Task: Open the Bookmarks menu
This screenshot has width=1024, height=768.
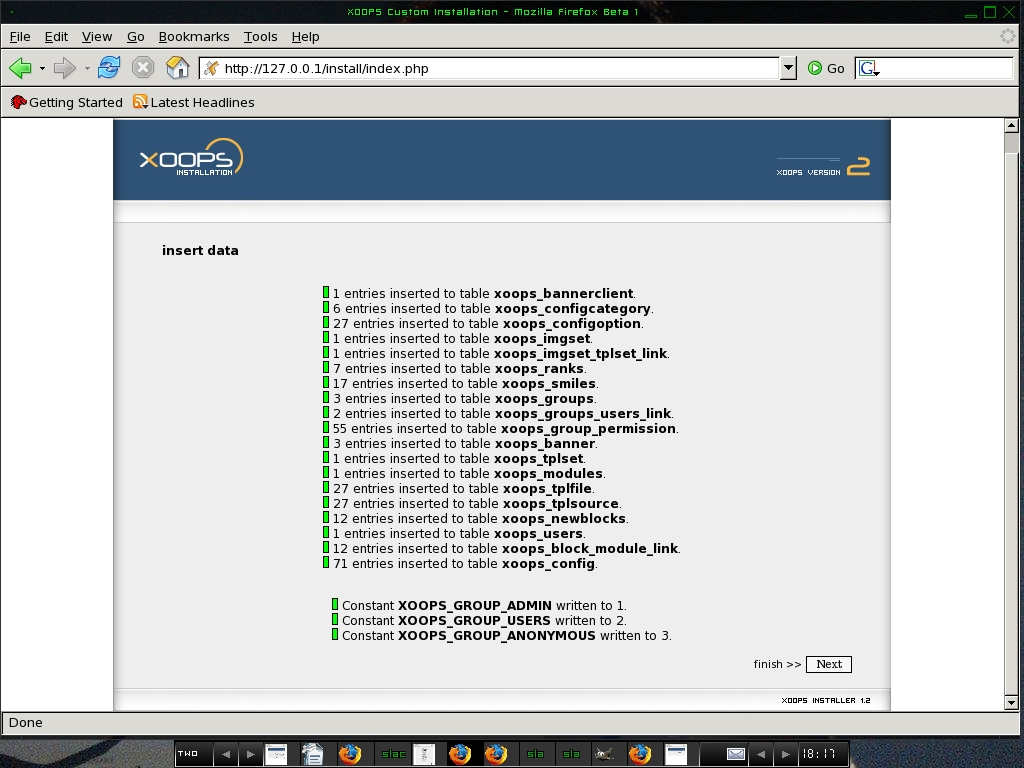Action: pos(193,36)
